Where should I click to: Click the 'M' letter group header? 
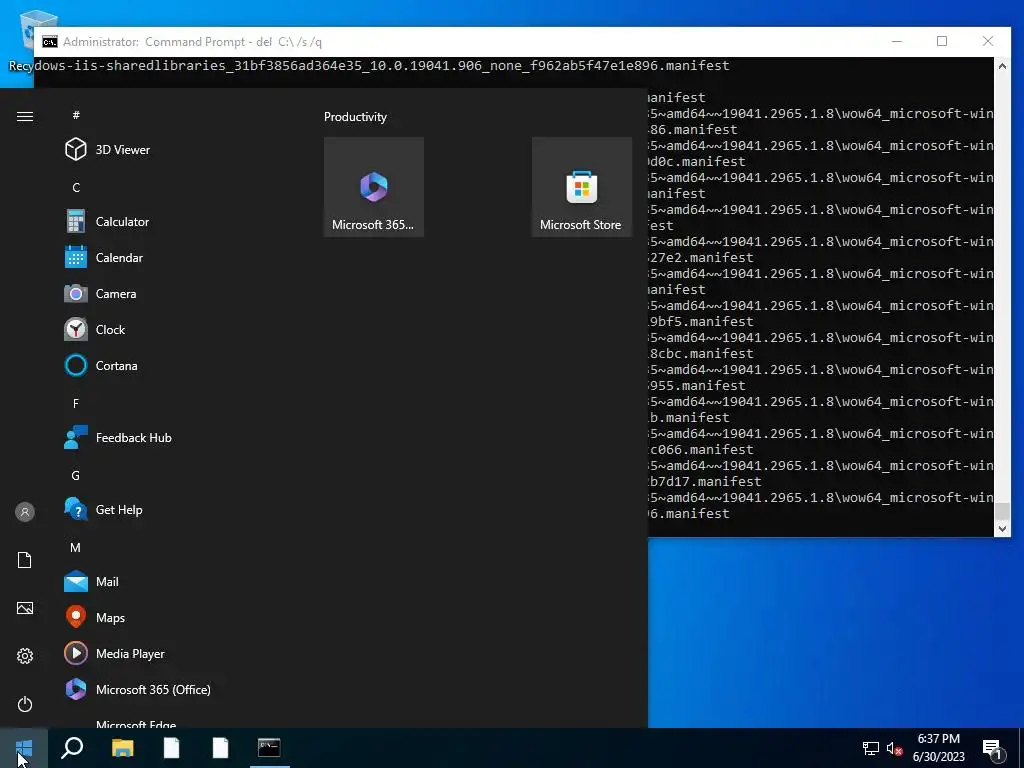[76, 547]
